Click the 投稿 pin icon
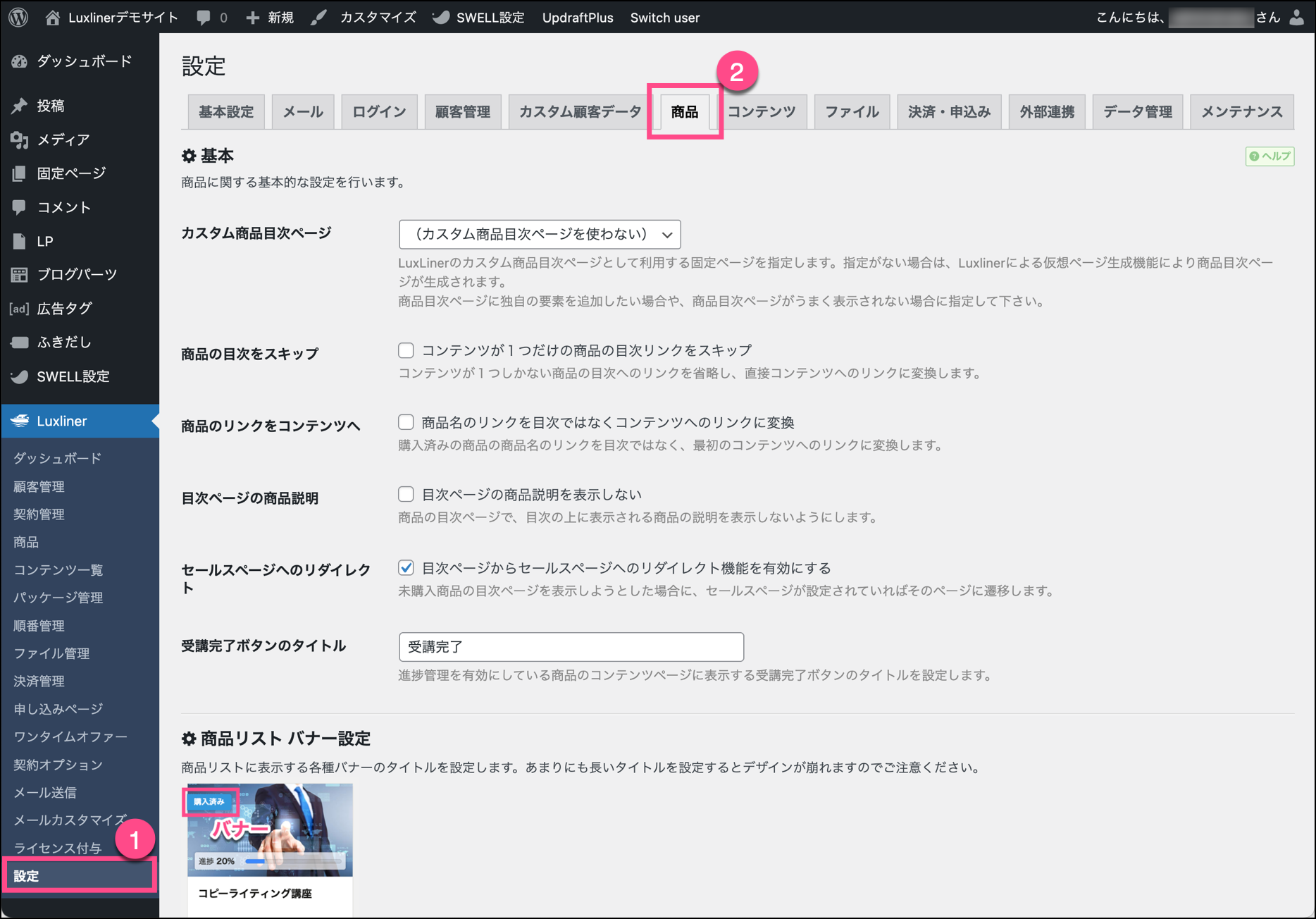 pos(19,106)
